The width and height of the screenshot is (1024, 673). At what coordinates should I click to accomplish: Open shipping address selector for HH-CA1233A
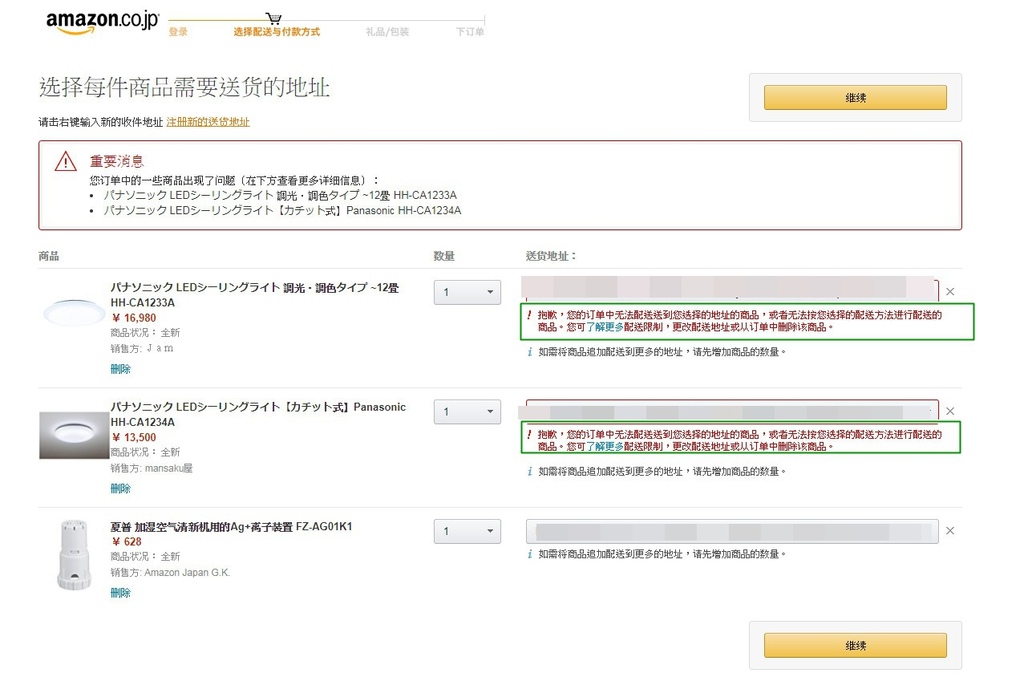pyautogui.click(x=729, y=288)
